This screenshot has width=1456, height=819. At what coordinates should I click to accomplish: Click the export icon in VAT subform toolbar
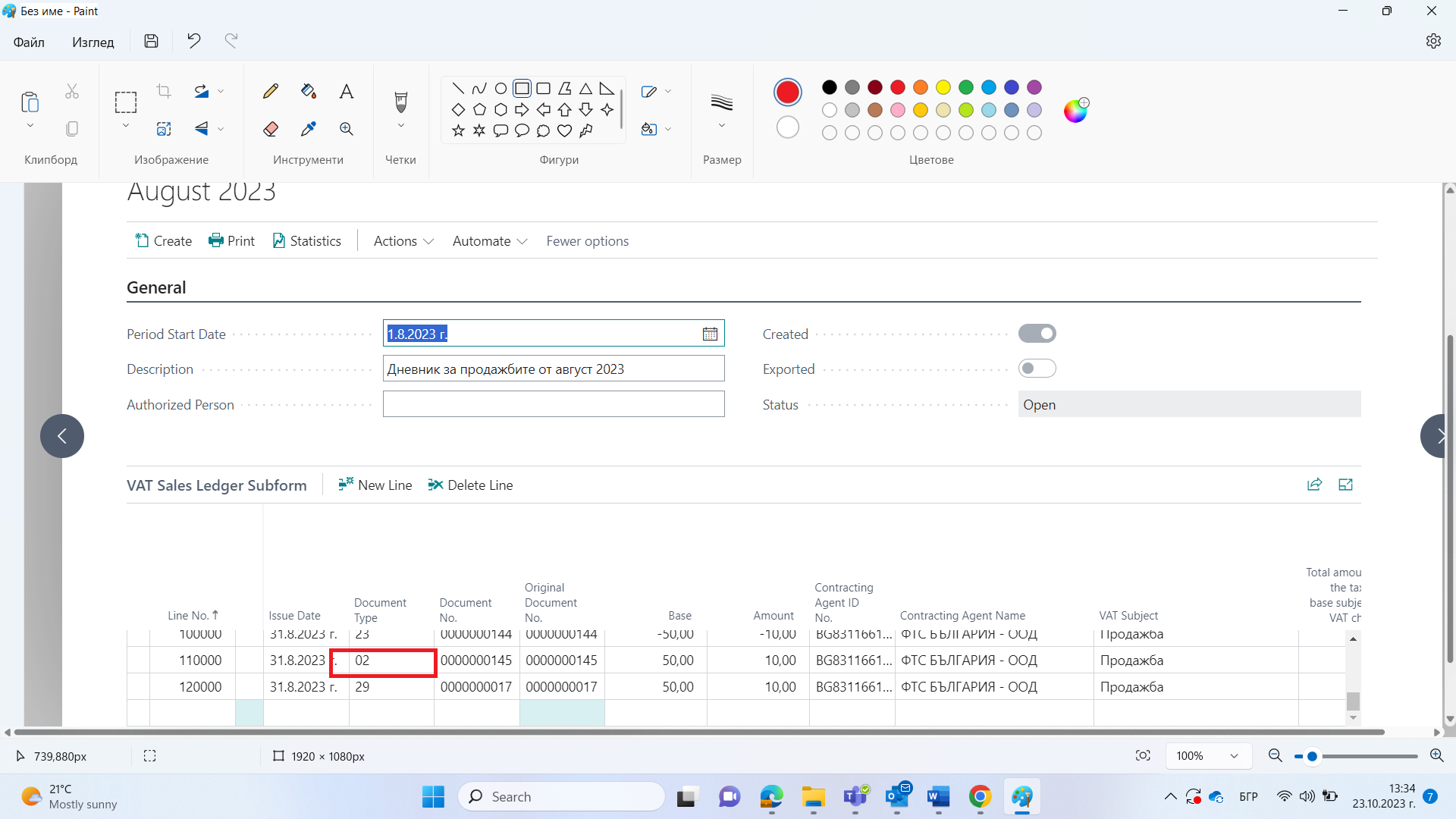coord(1314,484)
